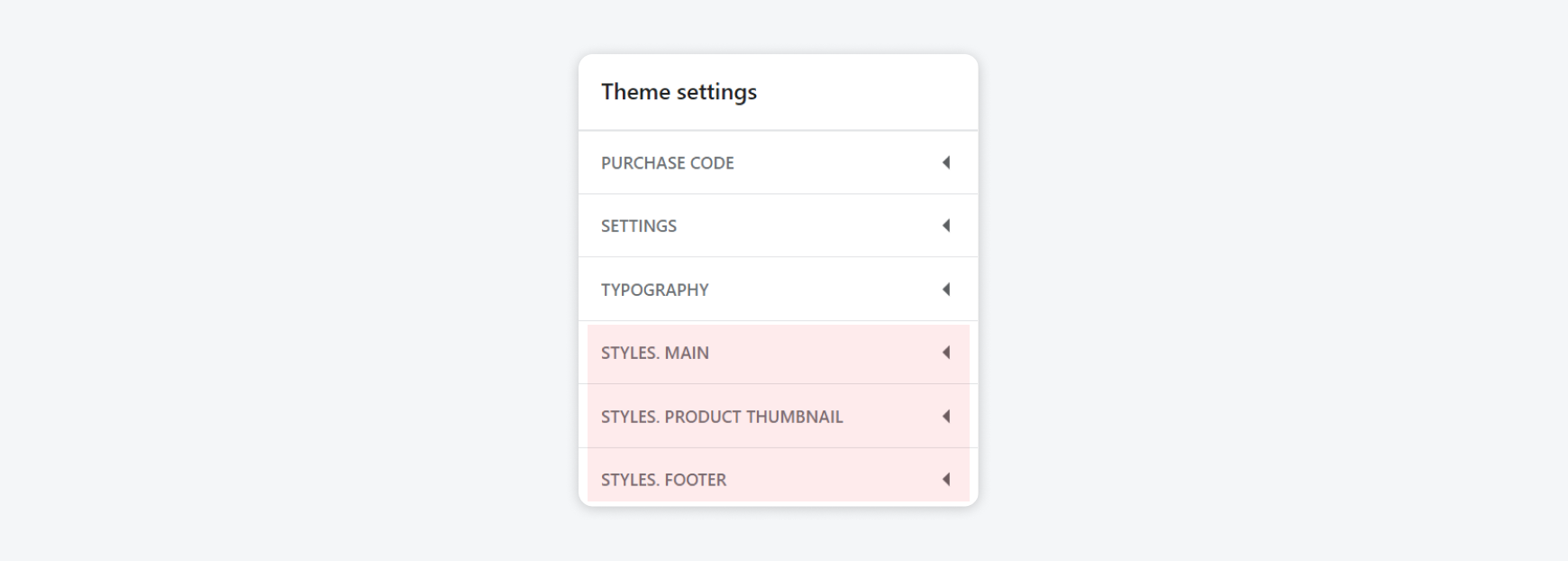The image size is (1568, 561).
Task: Open STYLES. FOOTER via its triangle
Action: [946, 480]
